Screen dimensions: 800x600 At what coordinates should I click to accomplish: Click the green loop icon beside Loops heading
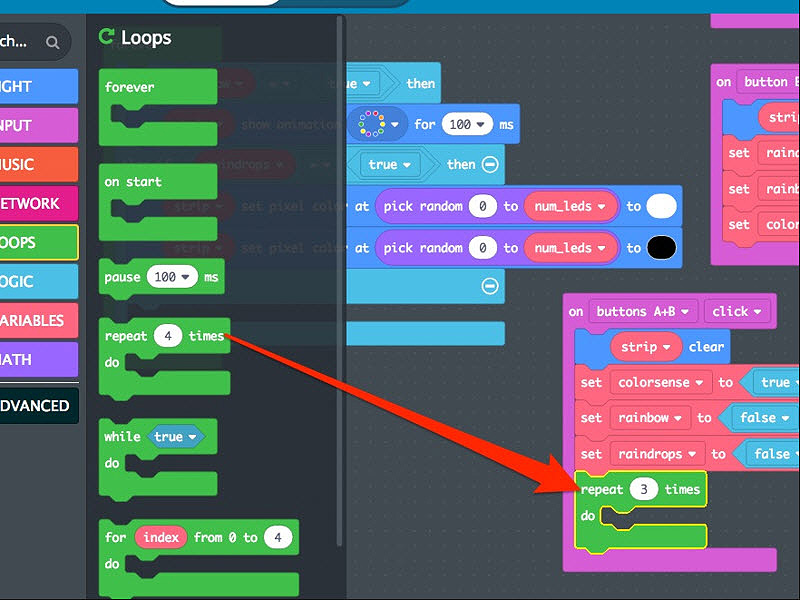click(108, 37)
